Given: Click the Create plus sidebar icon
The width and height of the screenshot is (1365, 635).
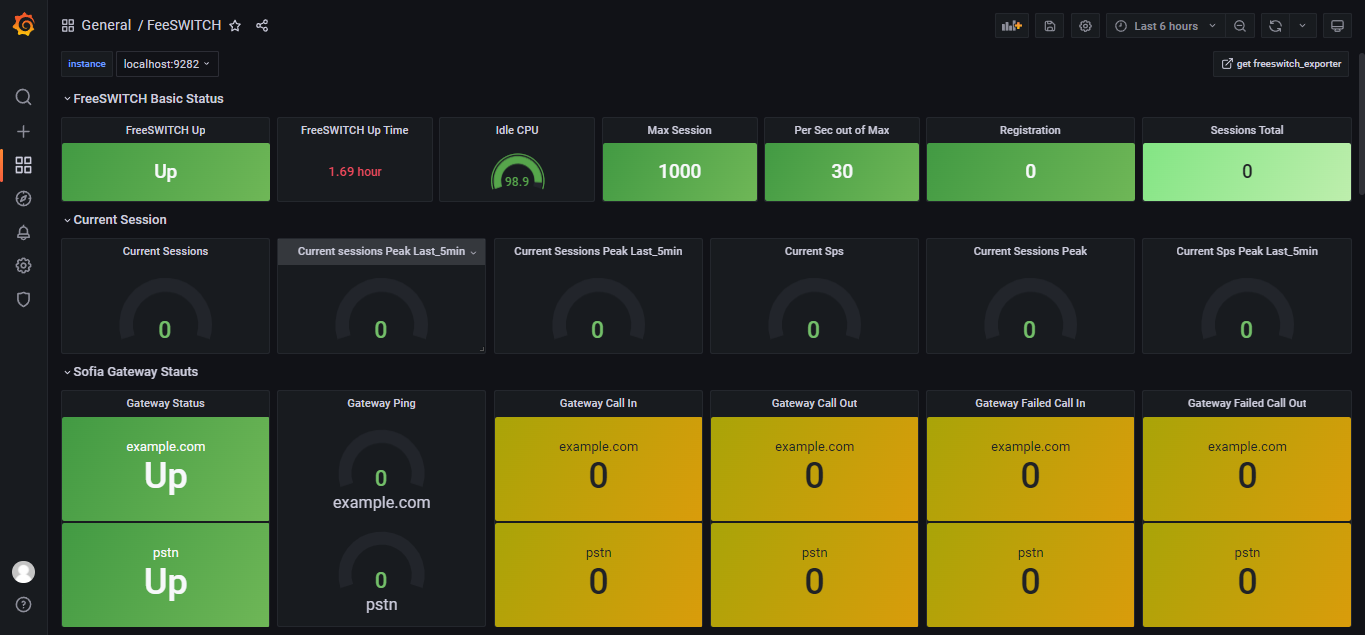Looking at the screenshot, I should (24, 131).
